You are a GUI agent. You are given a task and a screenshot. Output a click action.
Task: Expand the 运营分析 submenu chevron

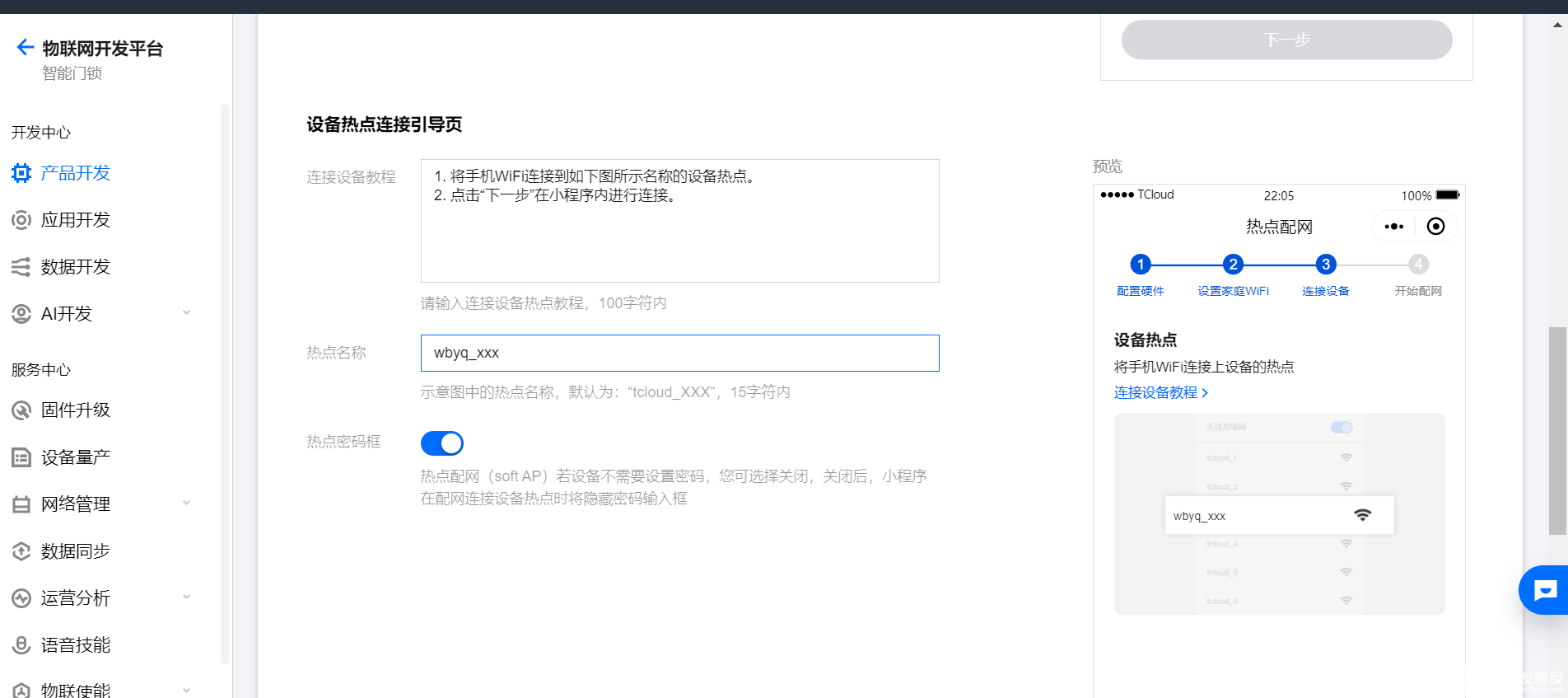(x=187, y=597)
